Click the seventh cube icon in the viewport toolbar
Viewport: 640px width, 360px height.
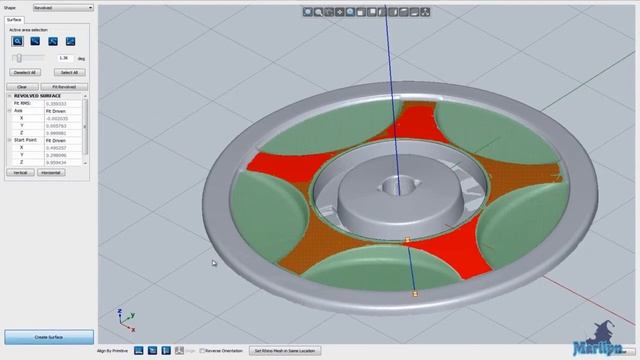[x=371, y=12]
